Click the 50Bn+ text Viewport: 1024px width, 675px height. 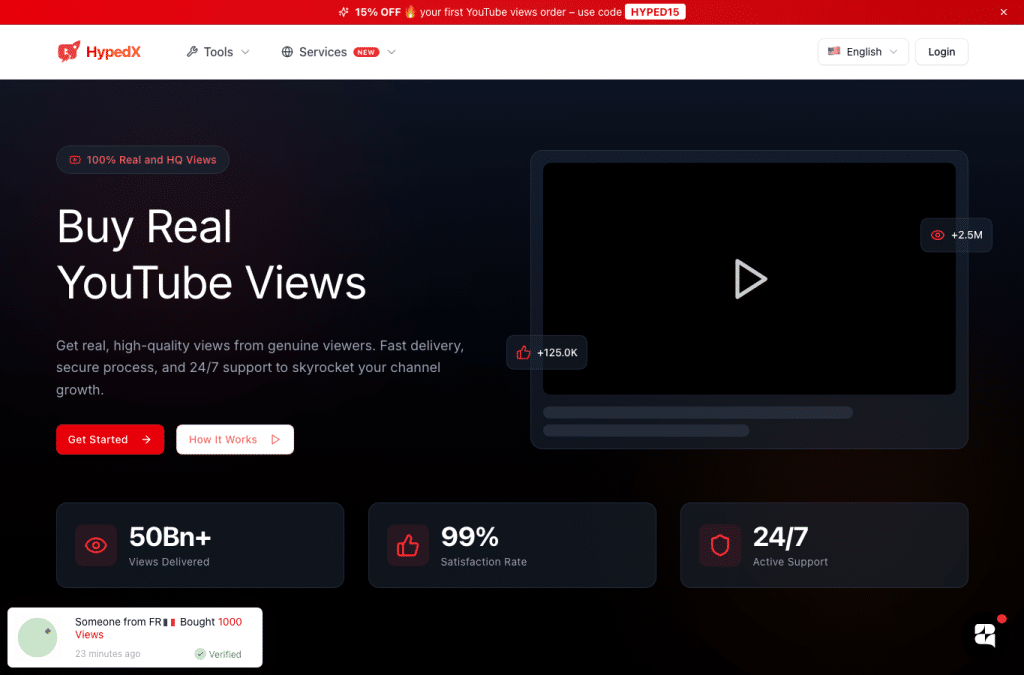click(170, 537)
